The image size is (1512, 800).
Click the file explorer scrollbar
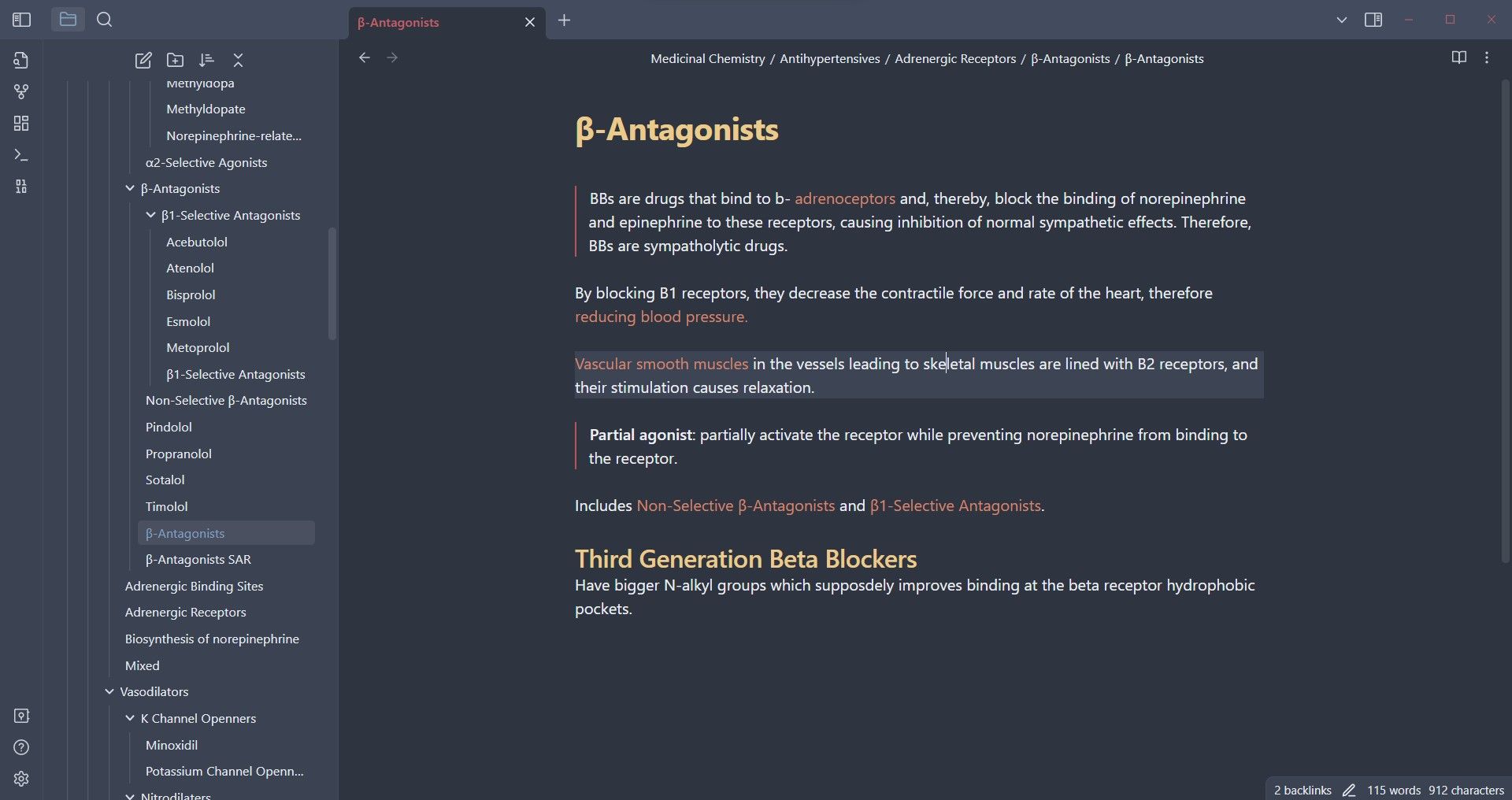click(x=332, y=283)
